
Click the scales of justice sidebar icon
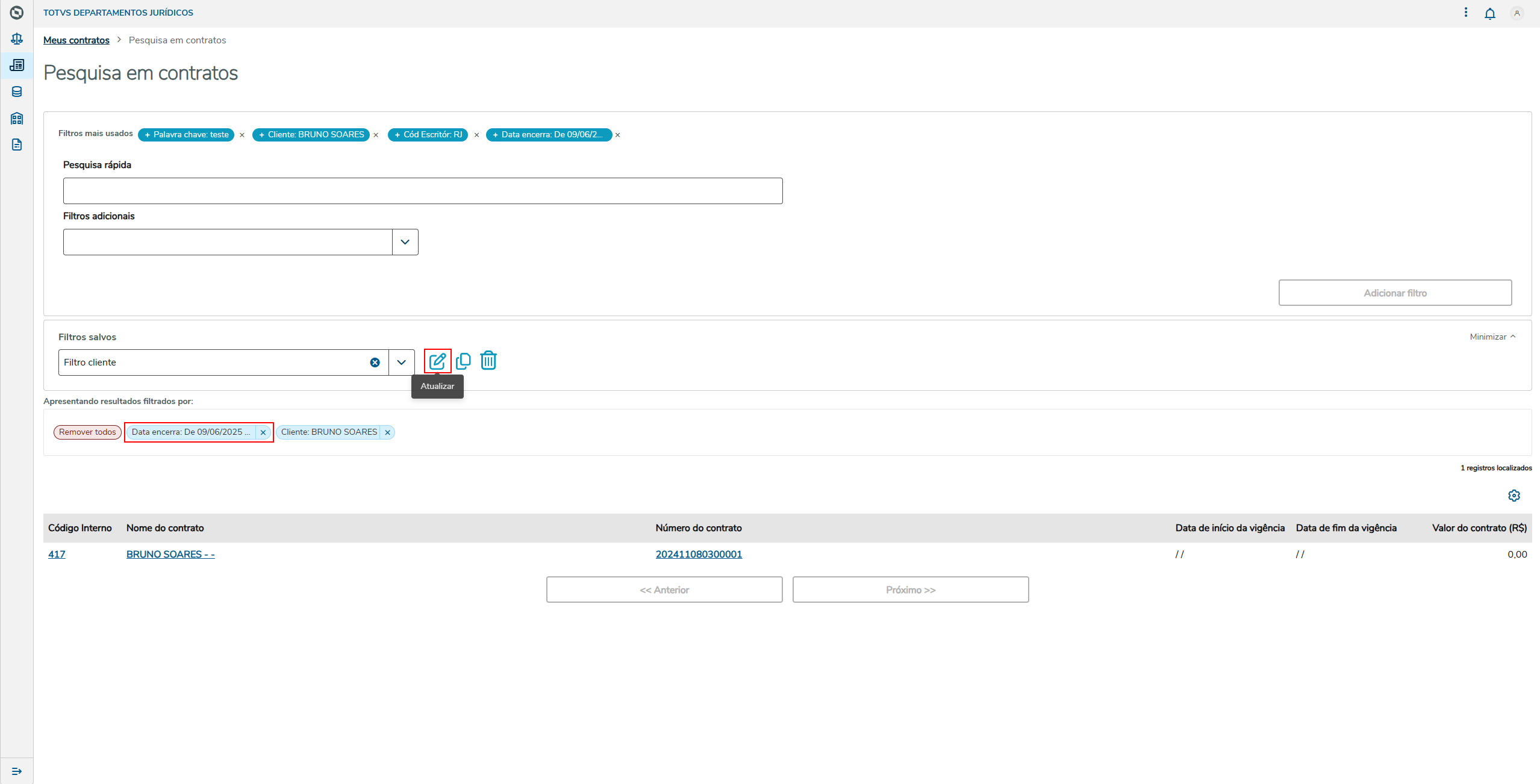pos(17,39)
